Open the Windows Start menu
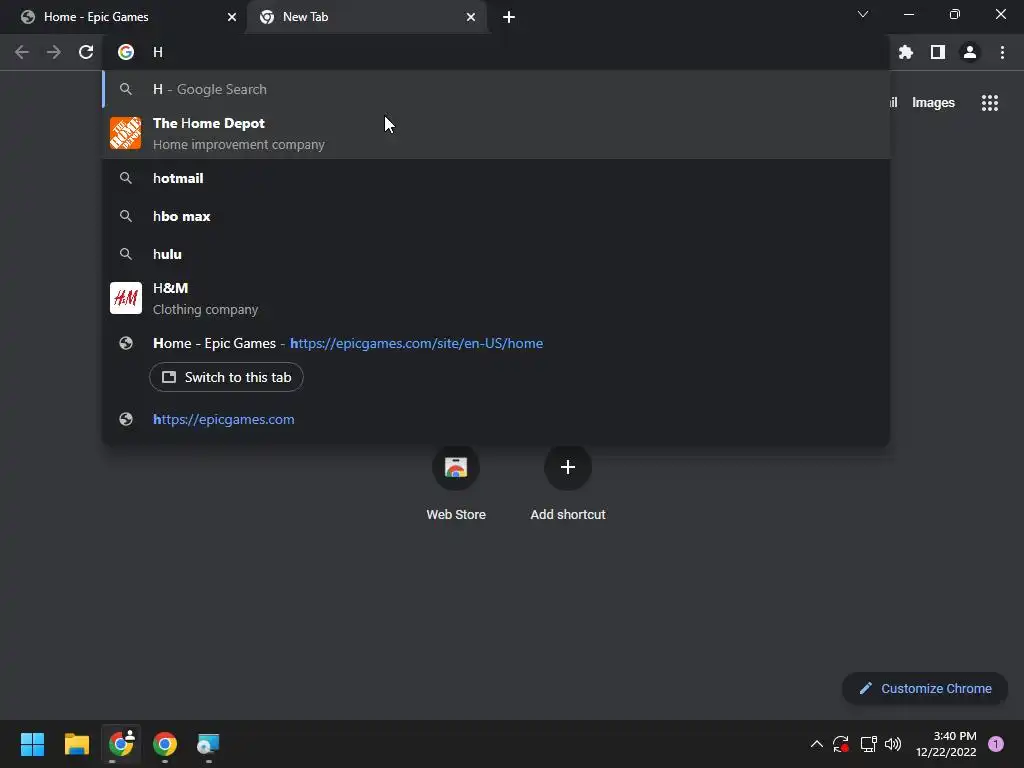The image size is (1024, 768). click(x=33, y=744)
